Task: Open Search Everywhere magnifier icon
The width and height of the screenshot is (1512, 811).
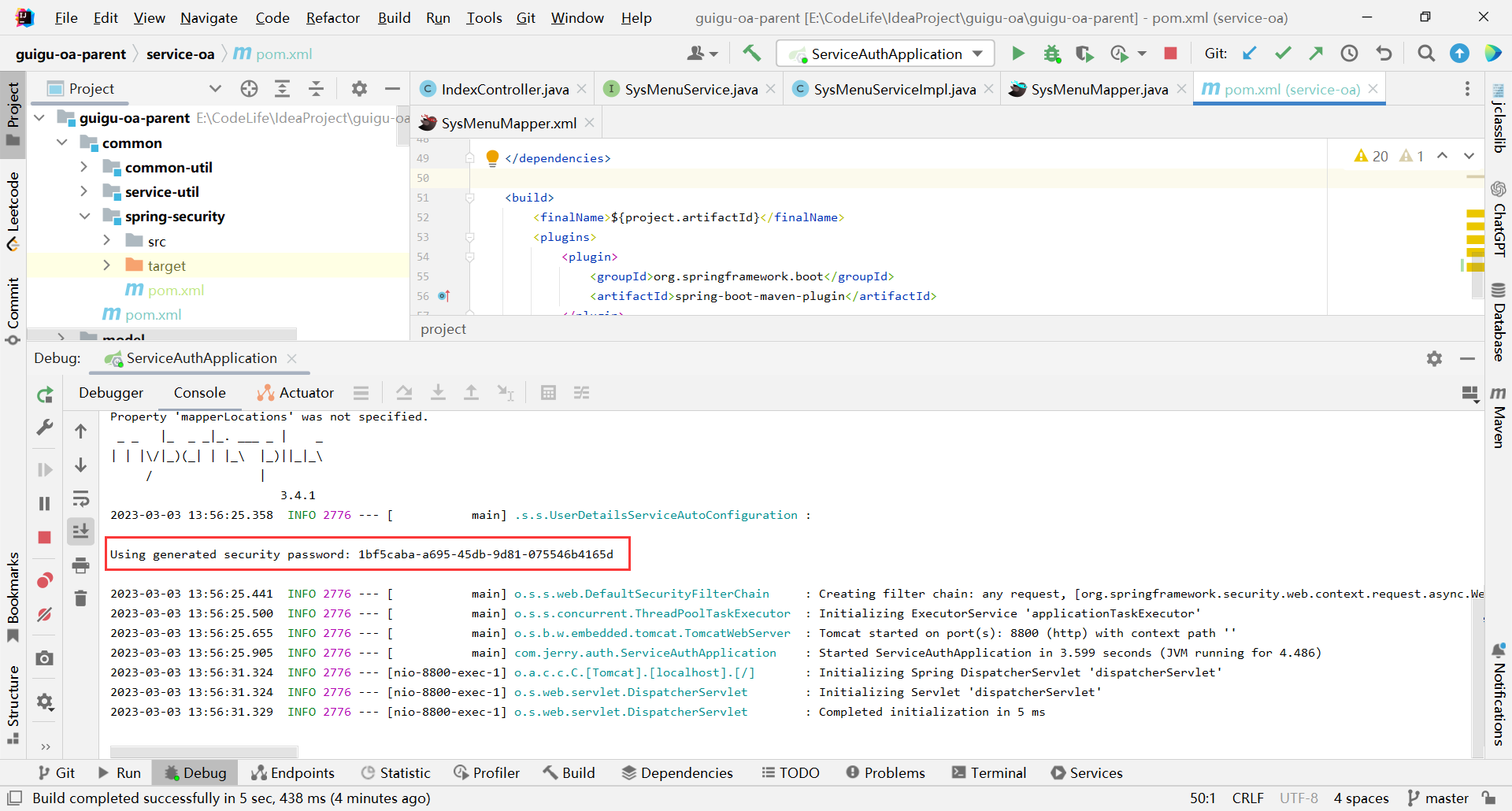Action: coord(1425,54)
